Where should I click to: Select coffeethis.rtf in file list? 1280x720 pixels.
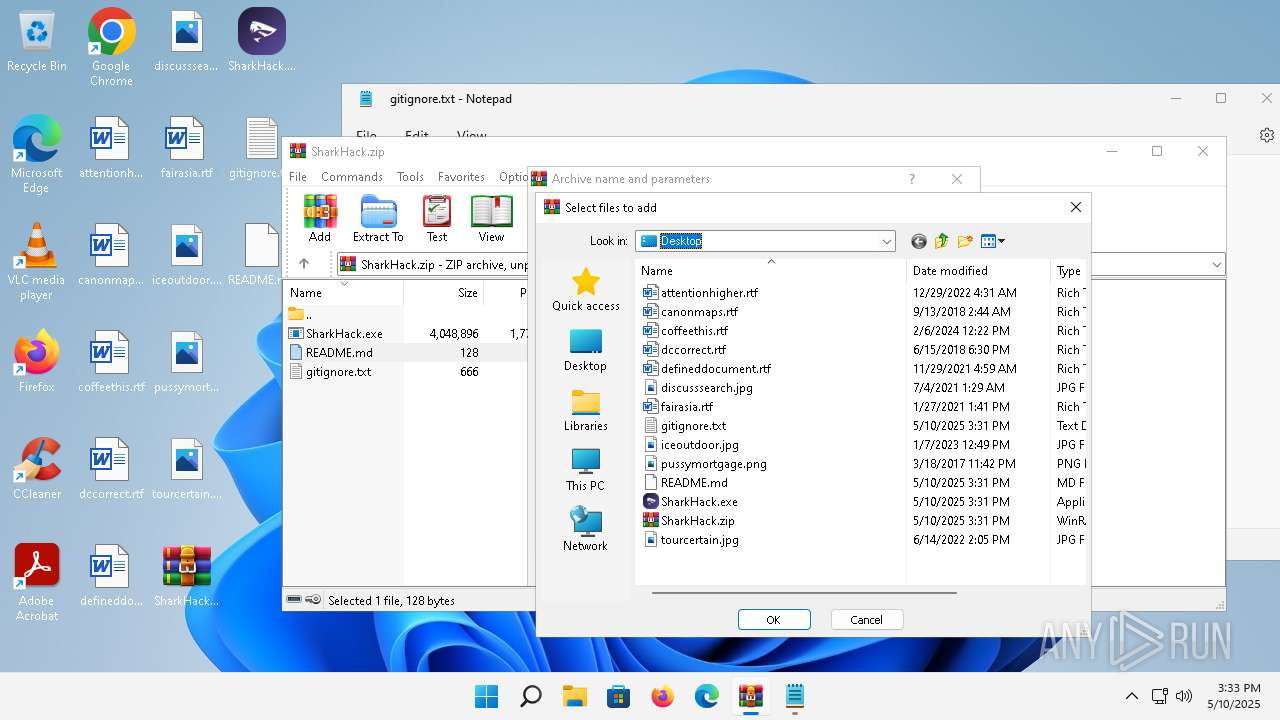coord(694,331)
